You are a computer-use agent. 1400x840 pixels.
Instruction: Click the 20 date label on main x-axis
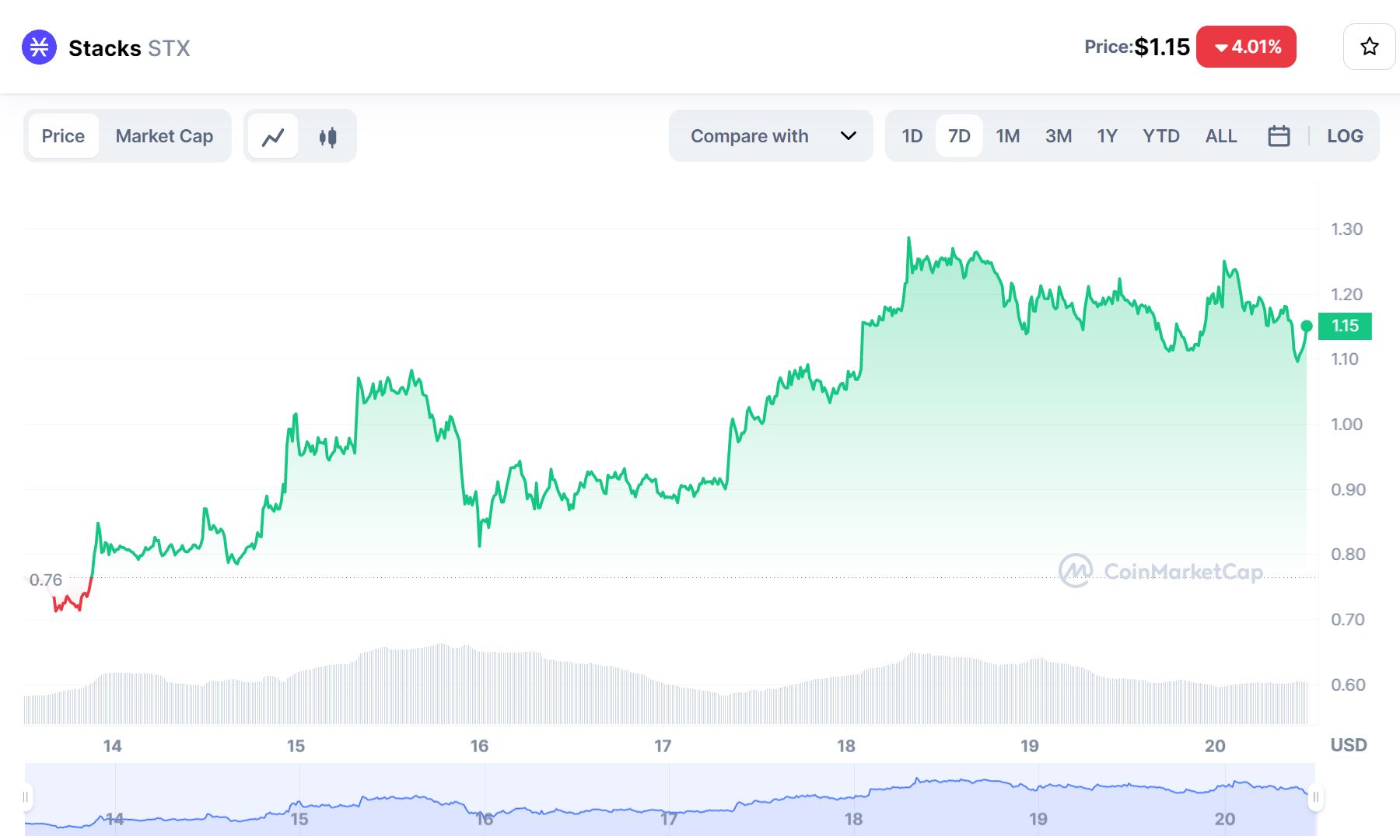(x=1215, y=746)
